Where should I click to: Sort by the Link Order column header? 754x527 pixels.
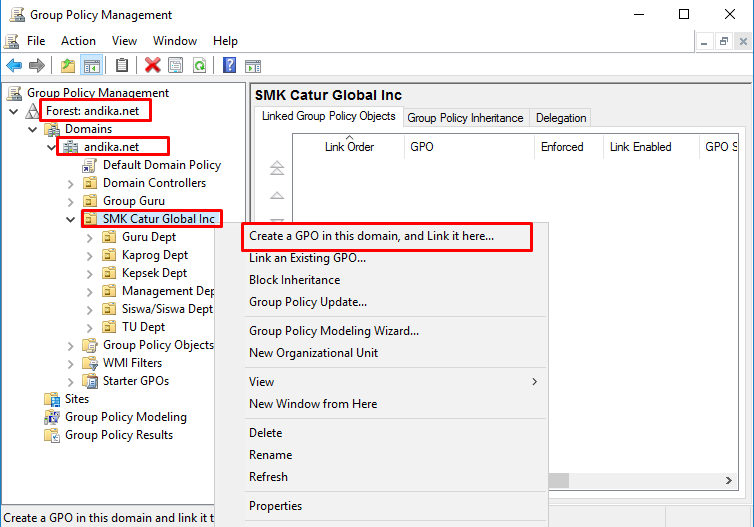[x=349, y=147]
